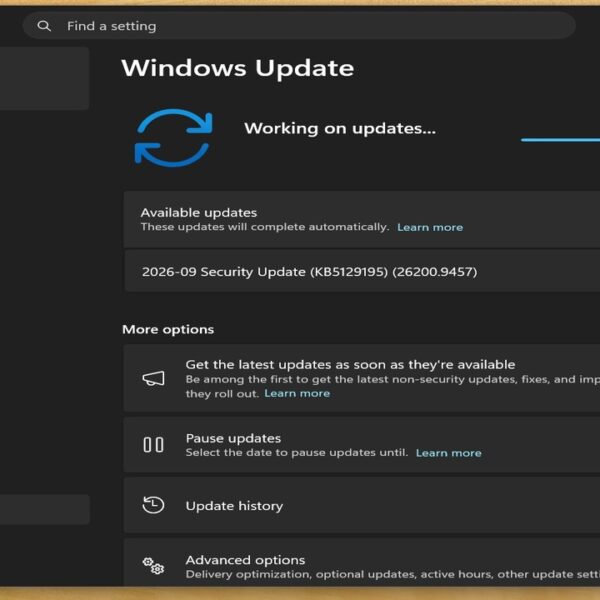Open Get the latest updates as soon option

pyautogui.click(x=362, y=378)
